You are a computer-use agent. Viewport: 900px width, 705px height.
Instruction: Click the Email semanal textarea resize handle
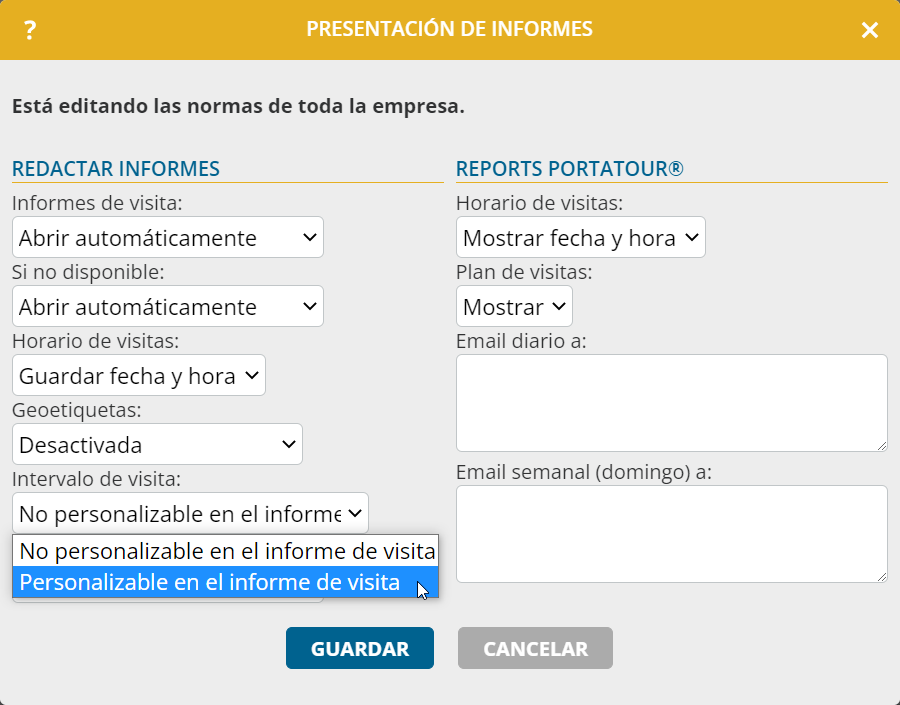click(x=882, y=577)
